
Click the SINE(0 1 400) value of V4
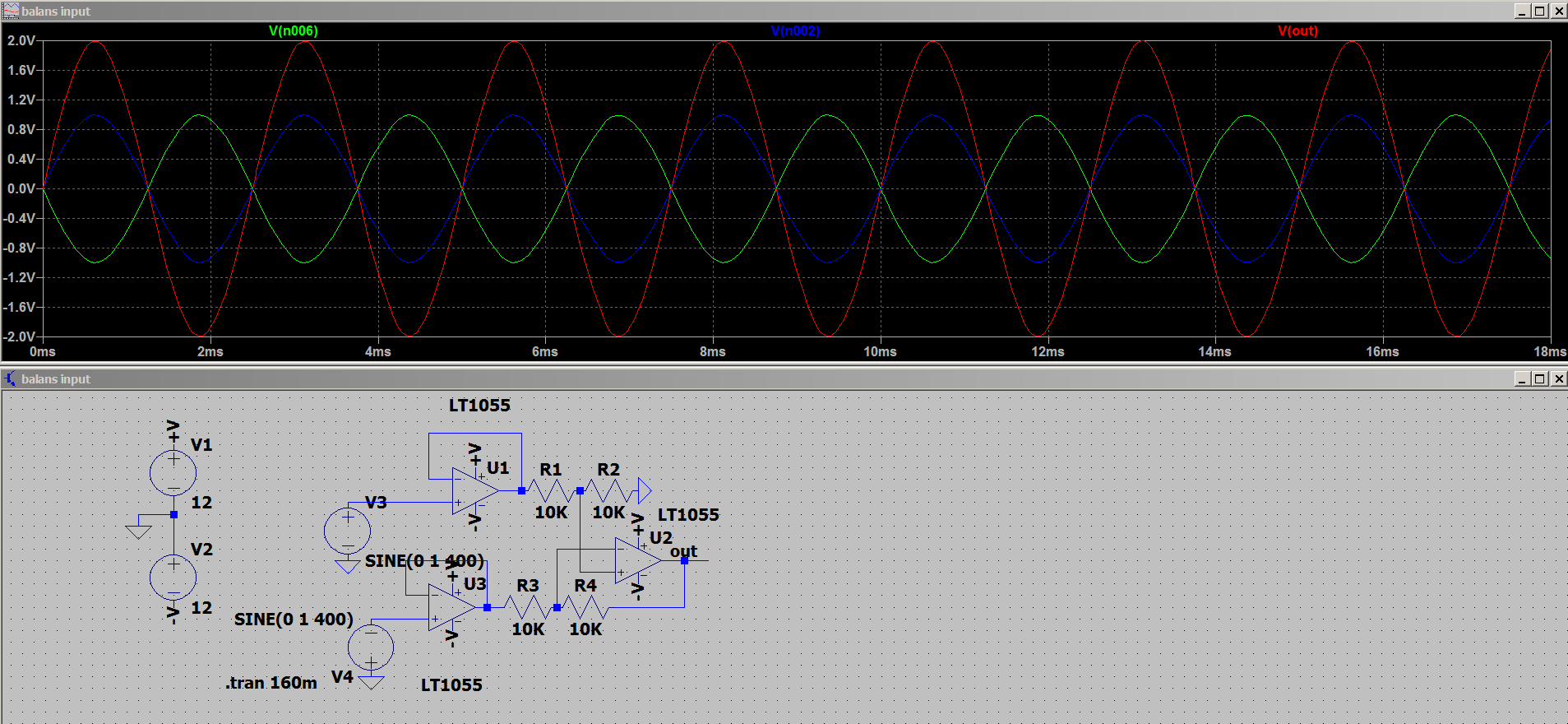(x=294, y=619)
